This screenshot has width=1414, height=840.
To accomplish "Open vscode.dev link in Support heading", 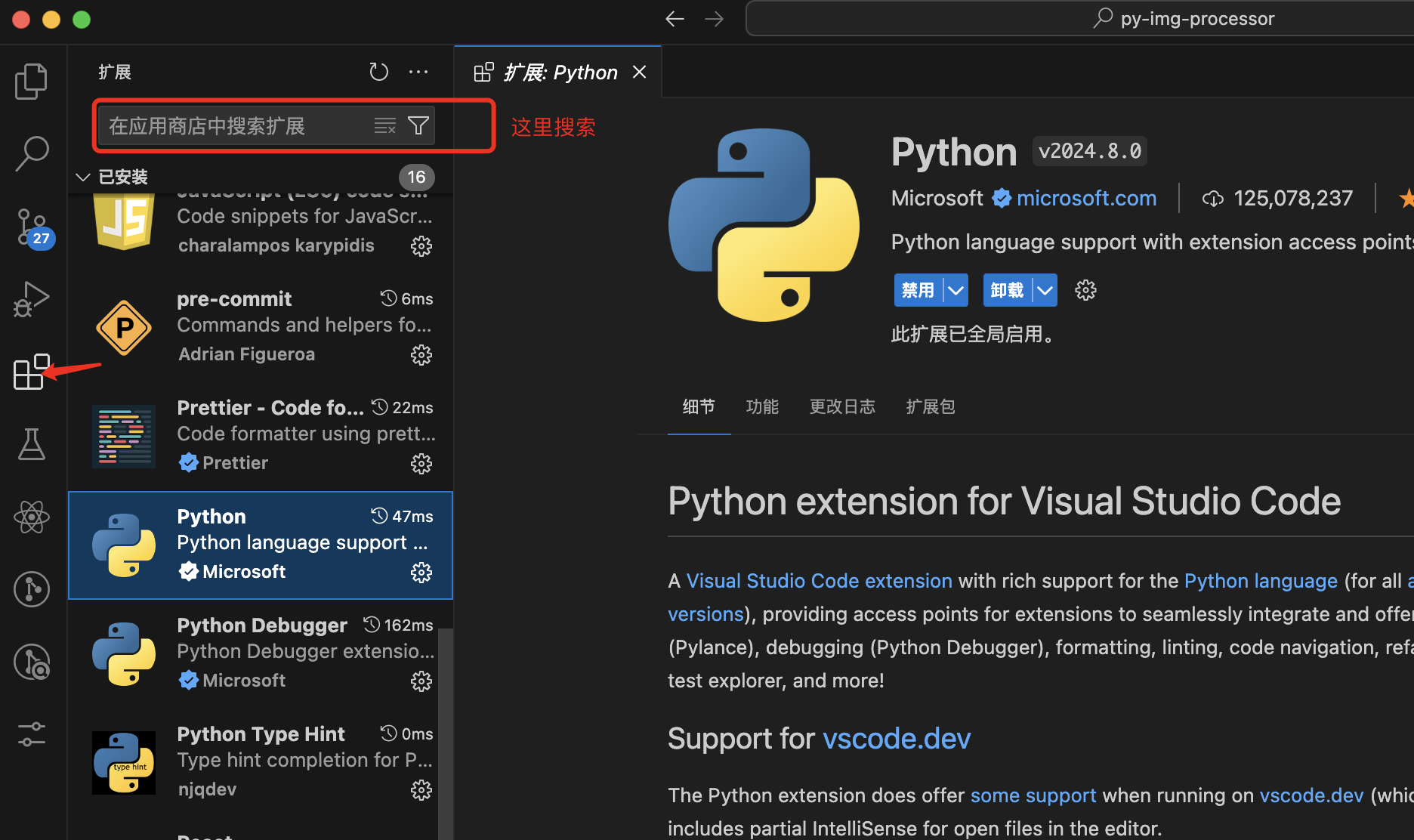I will 897,738.
